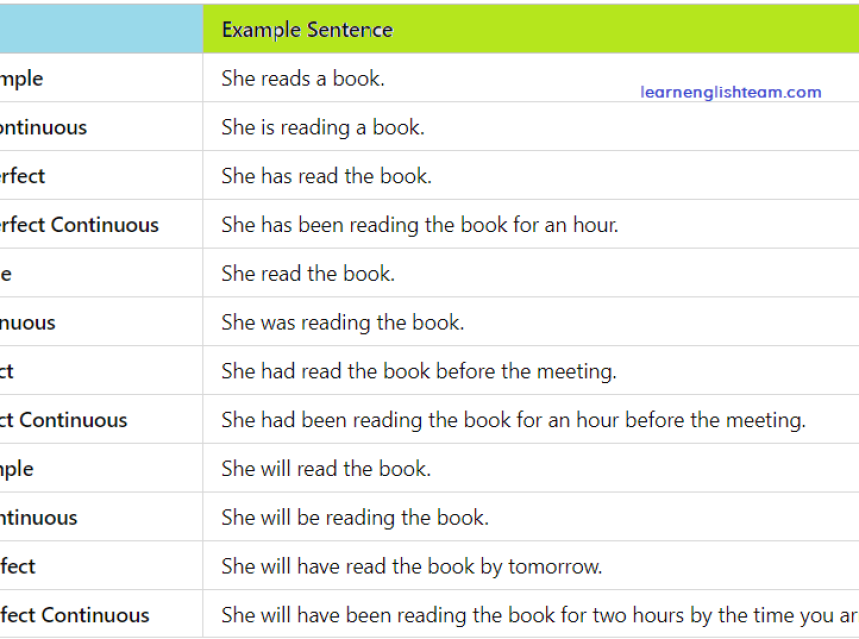Screen dimensions: 859x639
Task: Select "She is reading a book." cell
Action: pyautogui.click(x=323, y=128)
